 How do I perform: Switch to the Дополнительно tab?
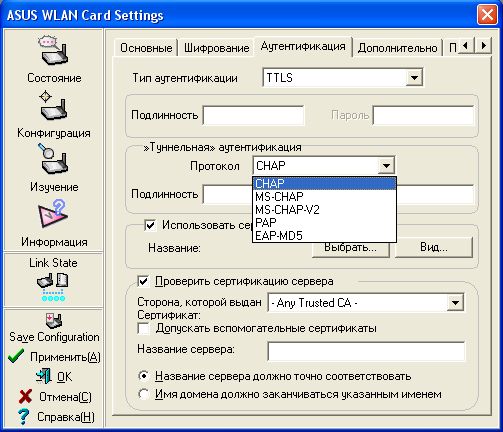[x=397, y=48]
